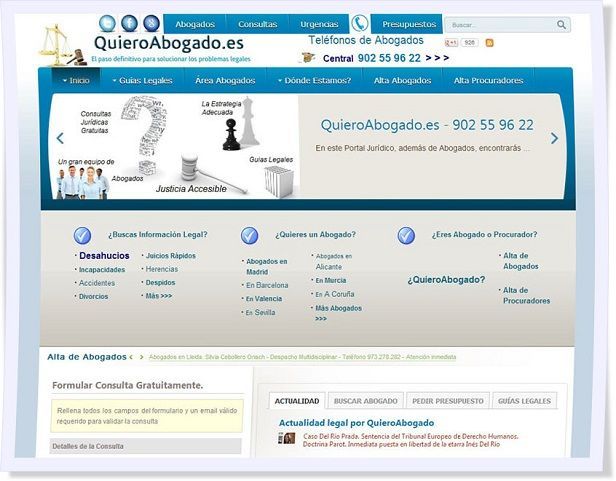Screen dimensions: 616x481
Task: Click the Teléfonos de Abogados heading
Action: (366, 40)
